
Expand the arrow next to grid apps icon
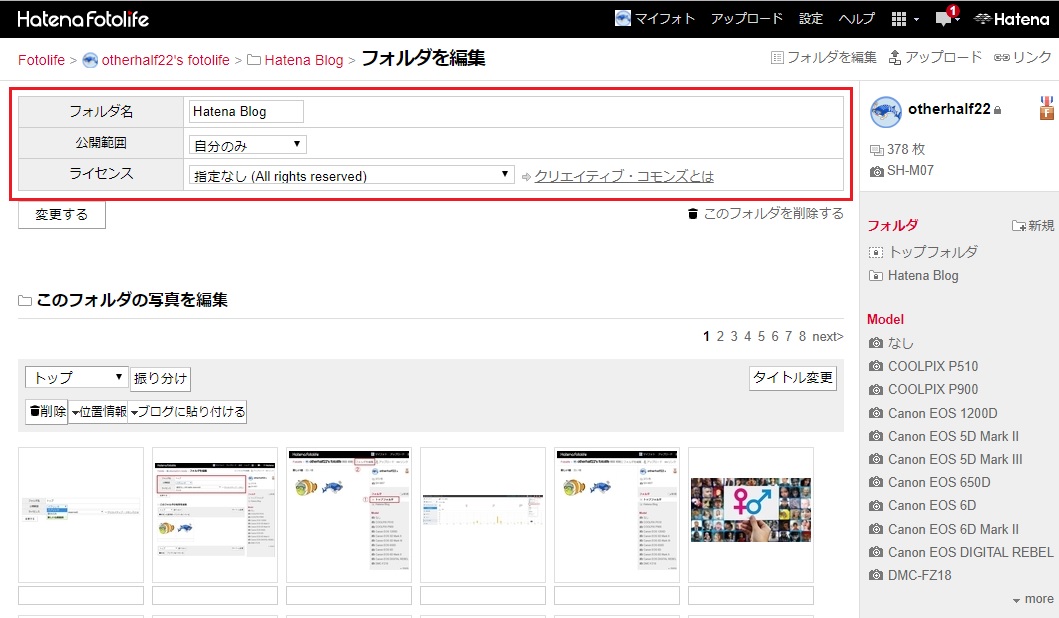916,20
